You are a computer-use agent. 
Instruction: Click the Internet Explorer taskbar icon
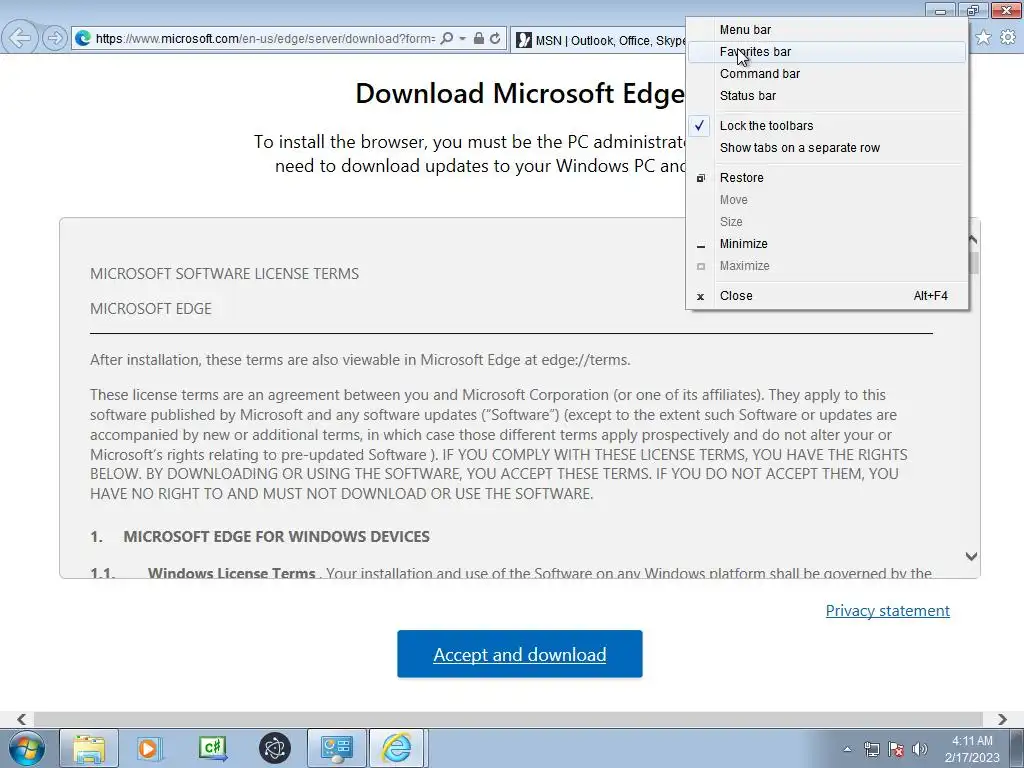[x=397, y=748]
